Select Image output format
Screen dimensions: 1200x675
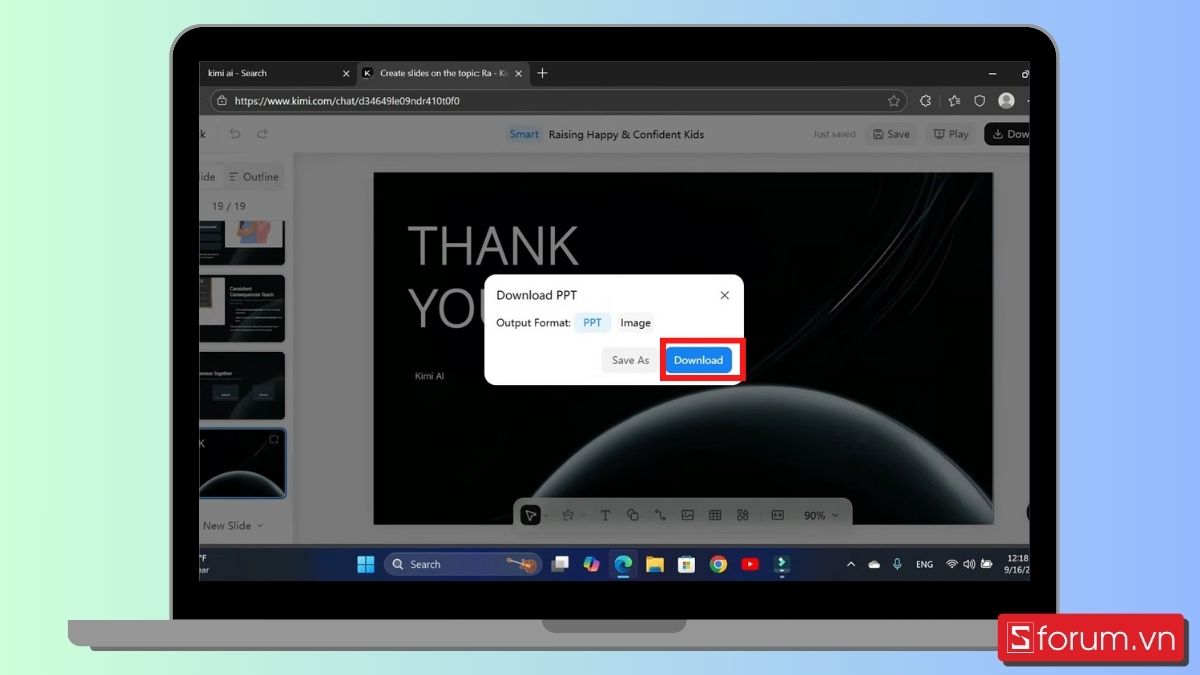point(635,322)
